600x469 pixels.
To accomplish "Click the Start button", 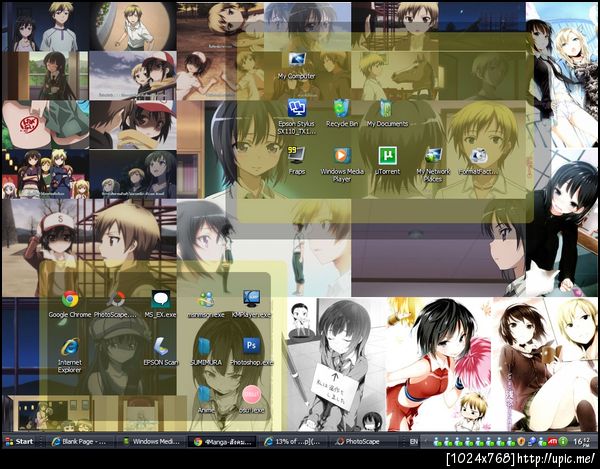I will point(20,441).
